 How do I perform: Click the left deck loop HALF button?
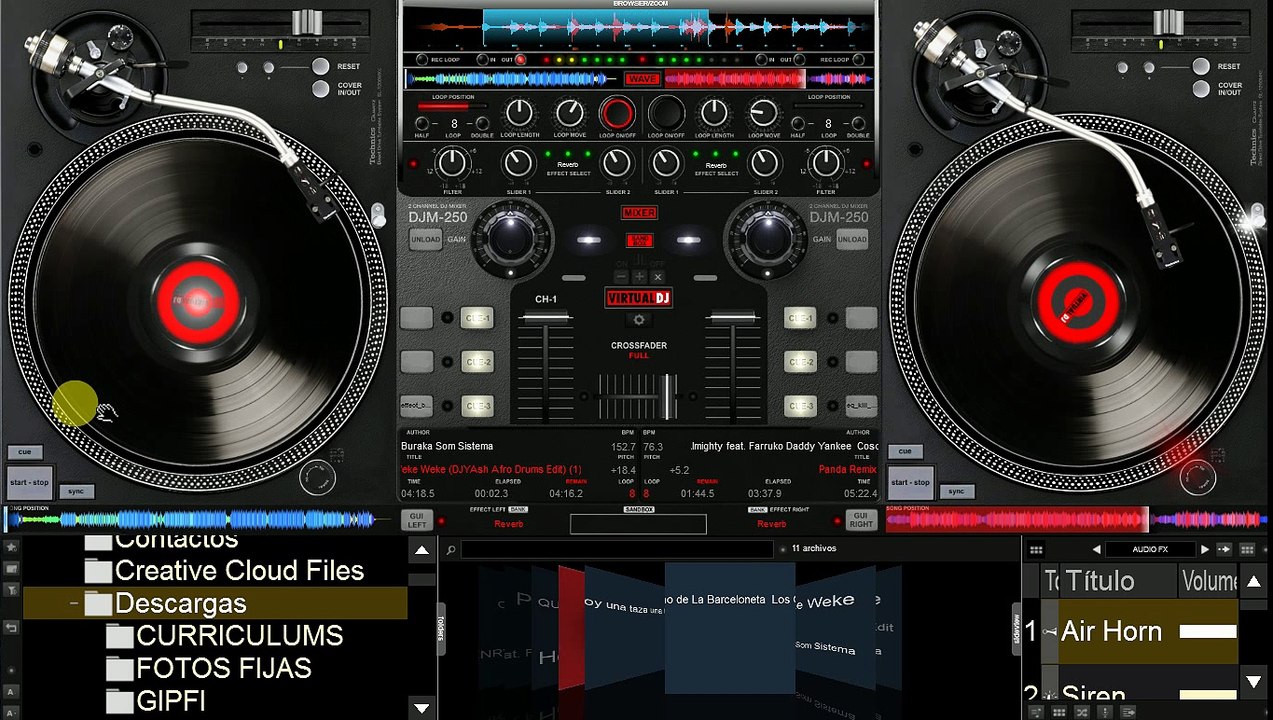click(x=422, y=124)
